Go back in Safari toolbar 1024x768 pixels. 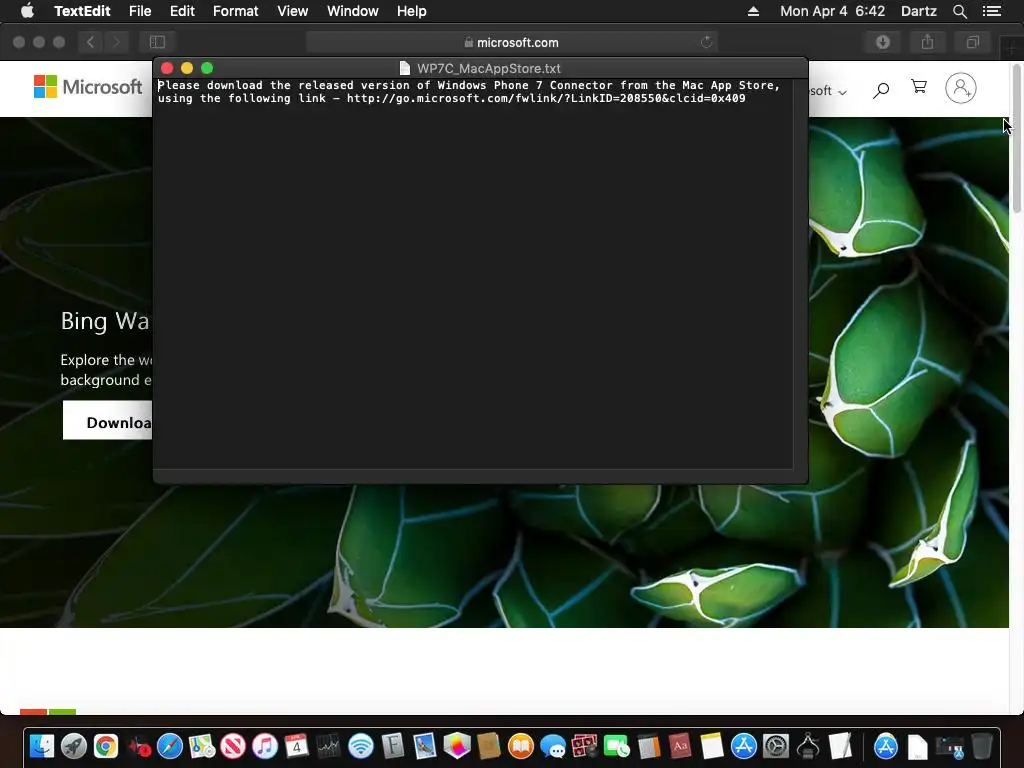tap(91, 42)
